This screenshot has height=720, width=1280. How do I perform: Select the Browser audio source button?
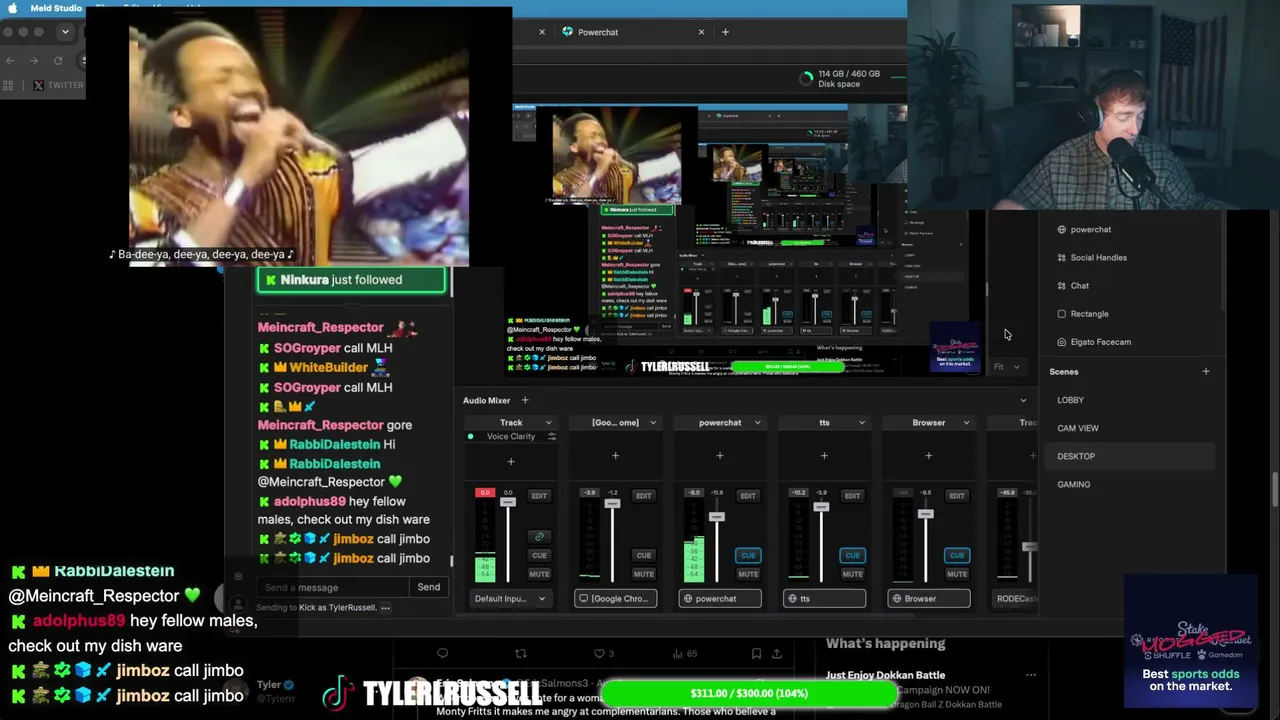(929, 599)
